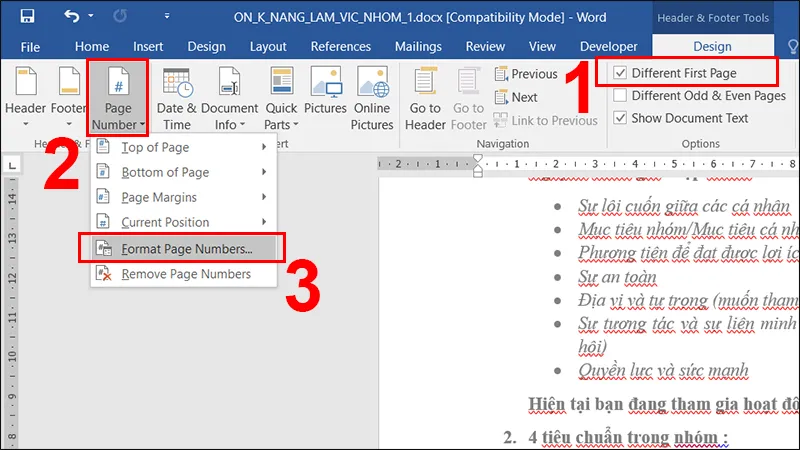This screenshot has height=450, width=800.
Task: Enable Different Odd & Even Pages
Action: (x=621, y=96)
